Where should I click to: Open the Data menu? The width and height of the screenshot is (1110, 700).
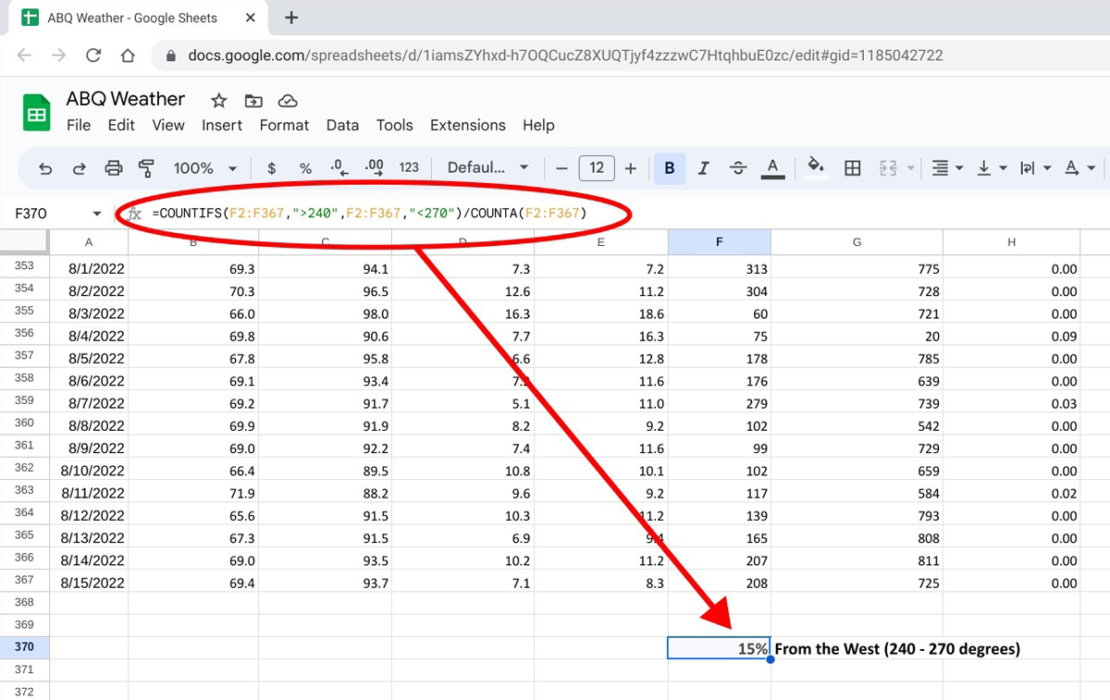pyautogui.click(x=342, y=125)
